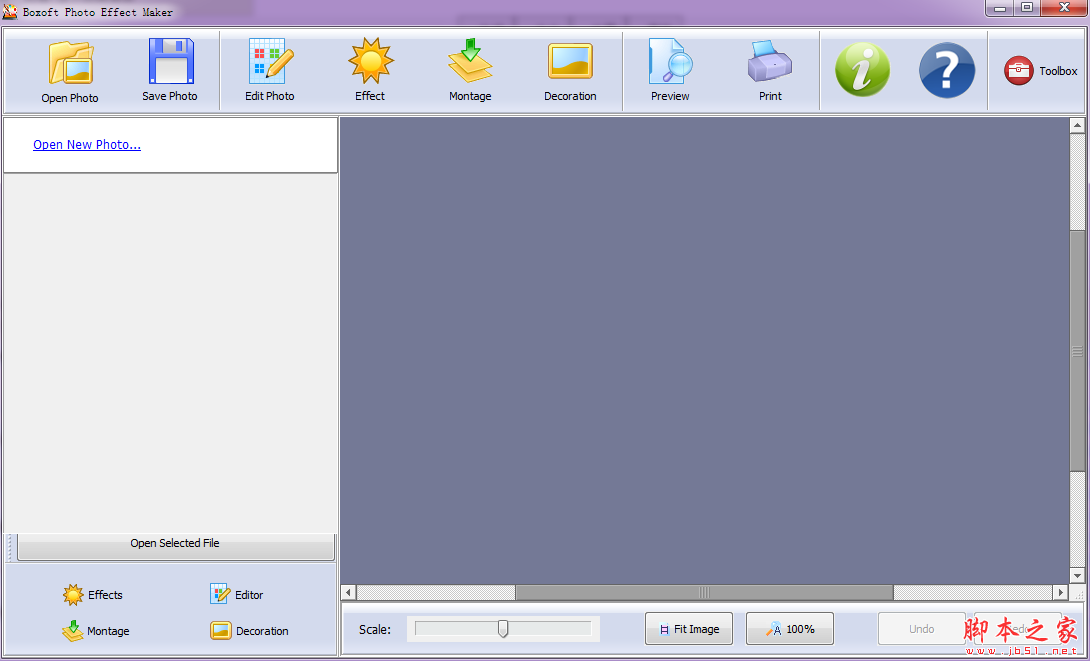This screenshot has height=662, width=1090.
Task: Click the Editor shortcut in the bottom panel
Action: 237,595
